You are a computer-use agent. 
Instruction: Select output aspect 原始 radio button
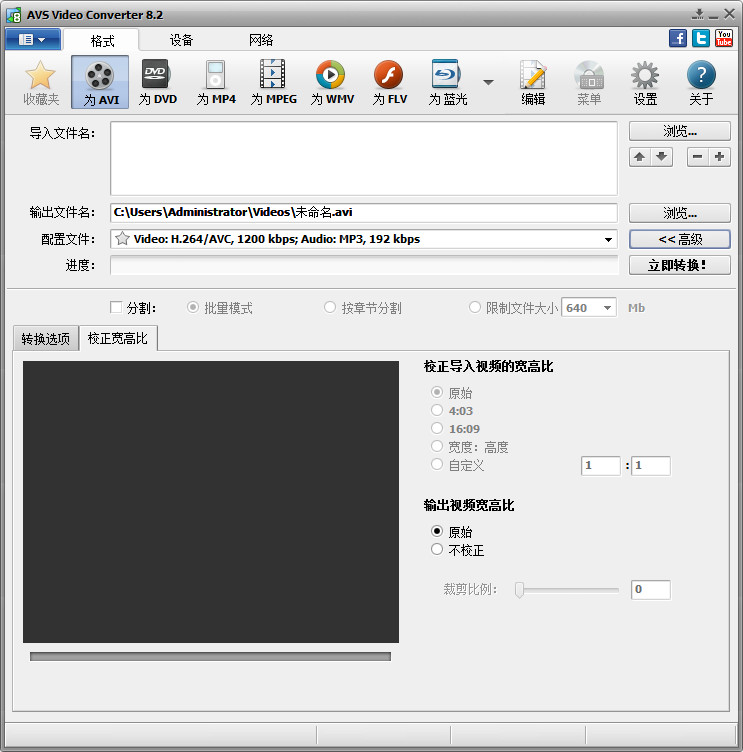pyautogui.click(x=436, y=531)
